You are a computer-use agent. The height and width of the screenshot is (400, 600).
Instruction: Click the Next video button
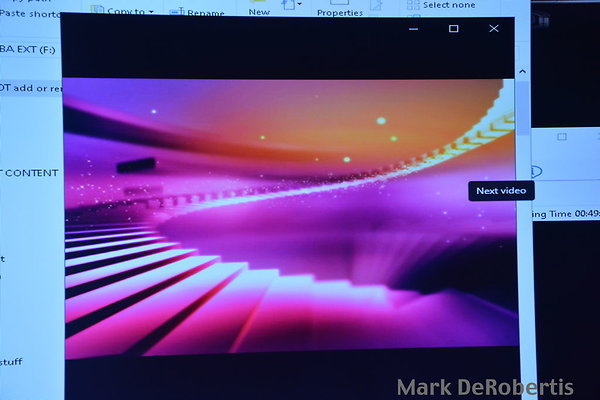[501, 191]
